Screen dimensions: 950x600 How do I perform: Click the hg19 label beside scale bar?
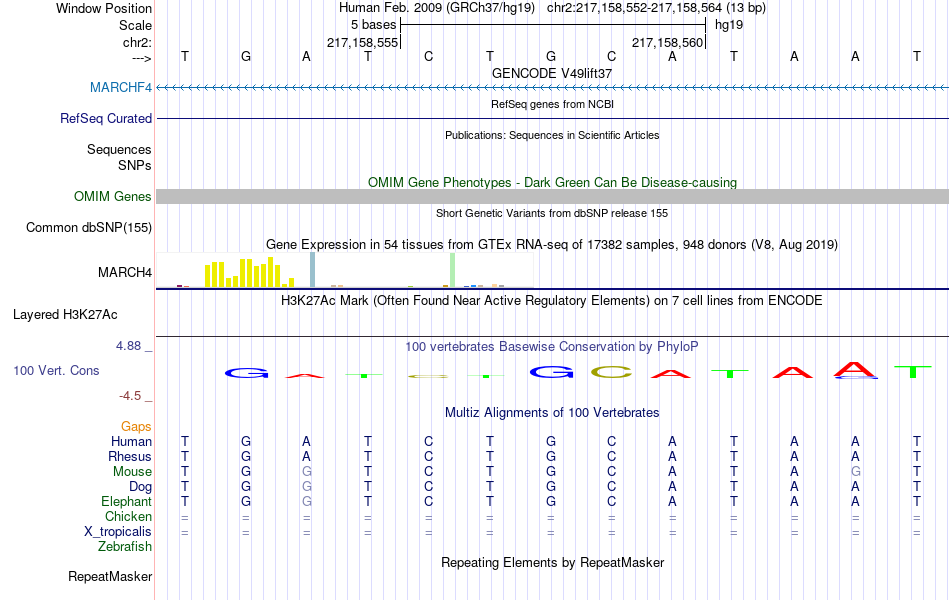pos(729,25)
